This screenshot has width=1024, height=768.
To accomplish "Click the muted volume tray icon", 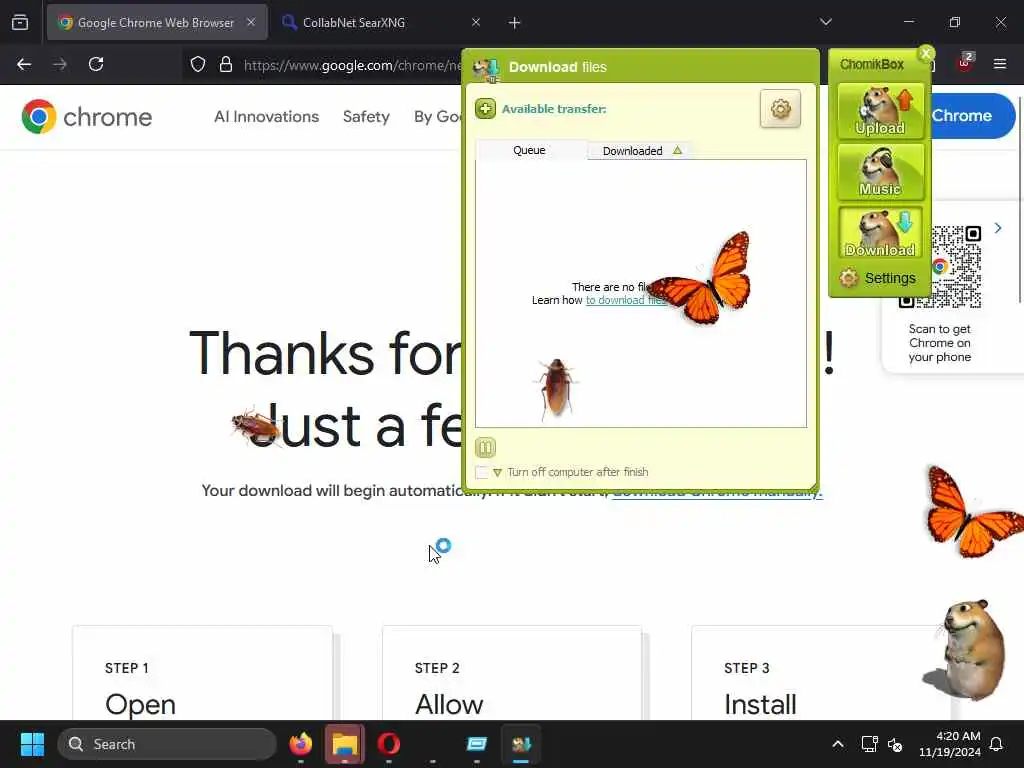I will [895, 744].
